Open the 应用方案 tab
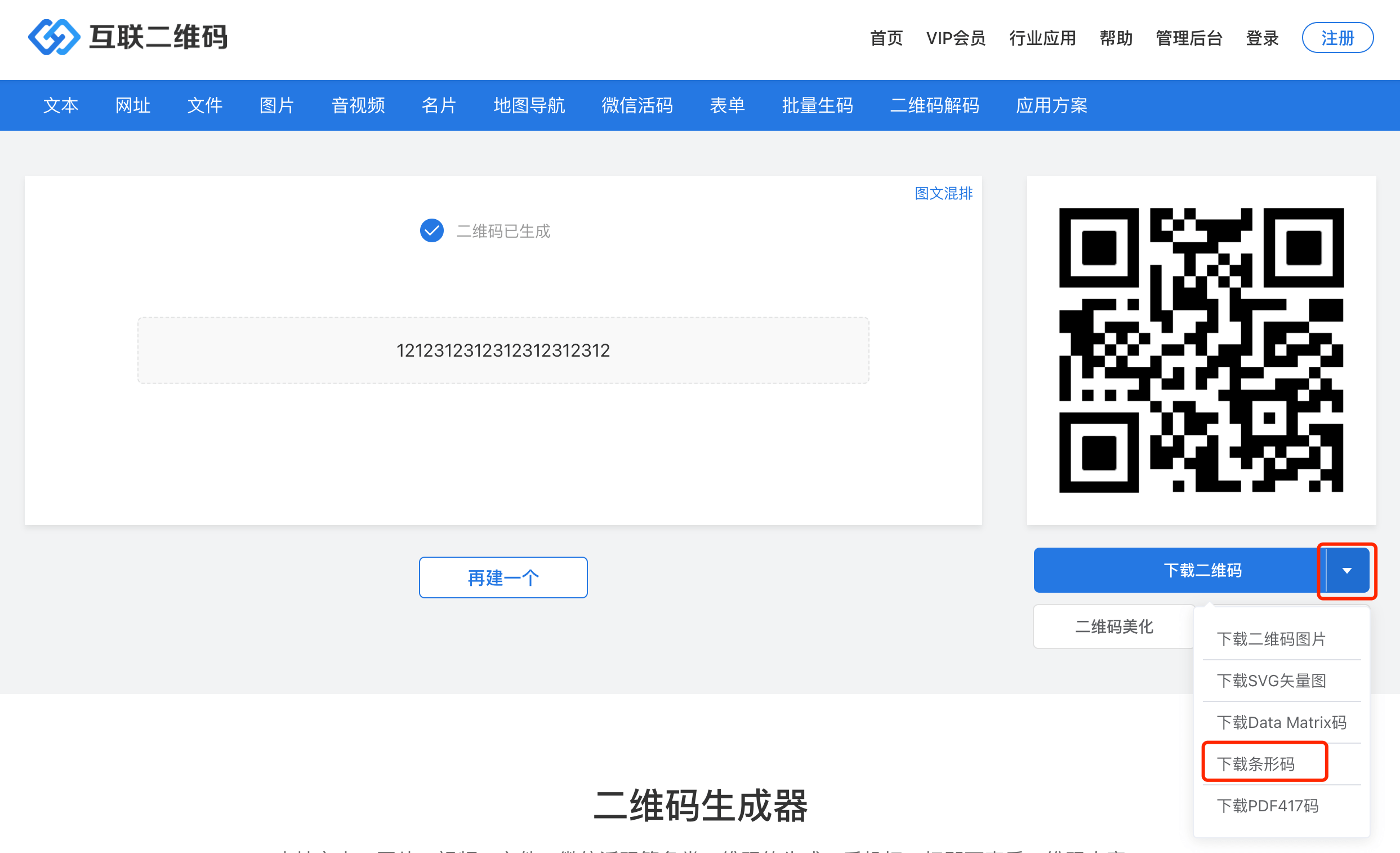The width and height of the screenshot is (1400, 853). (x=1053, y=106)
